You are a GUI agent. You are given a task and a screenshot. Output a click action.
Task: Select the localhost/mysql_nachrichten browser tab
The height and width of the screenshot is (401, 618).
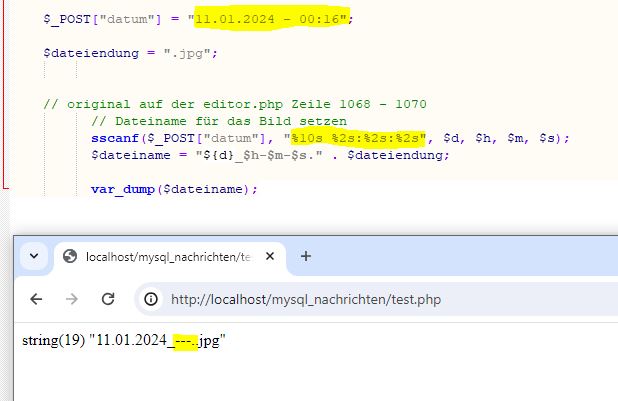click(x=160, y=257)
